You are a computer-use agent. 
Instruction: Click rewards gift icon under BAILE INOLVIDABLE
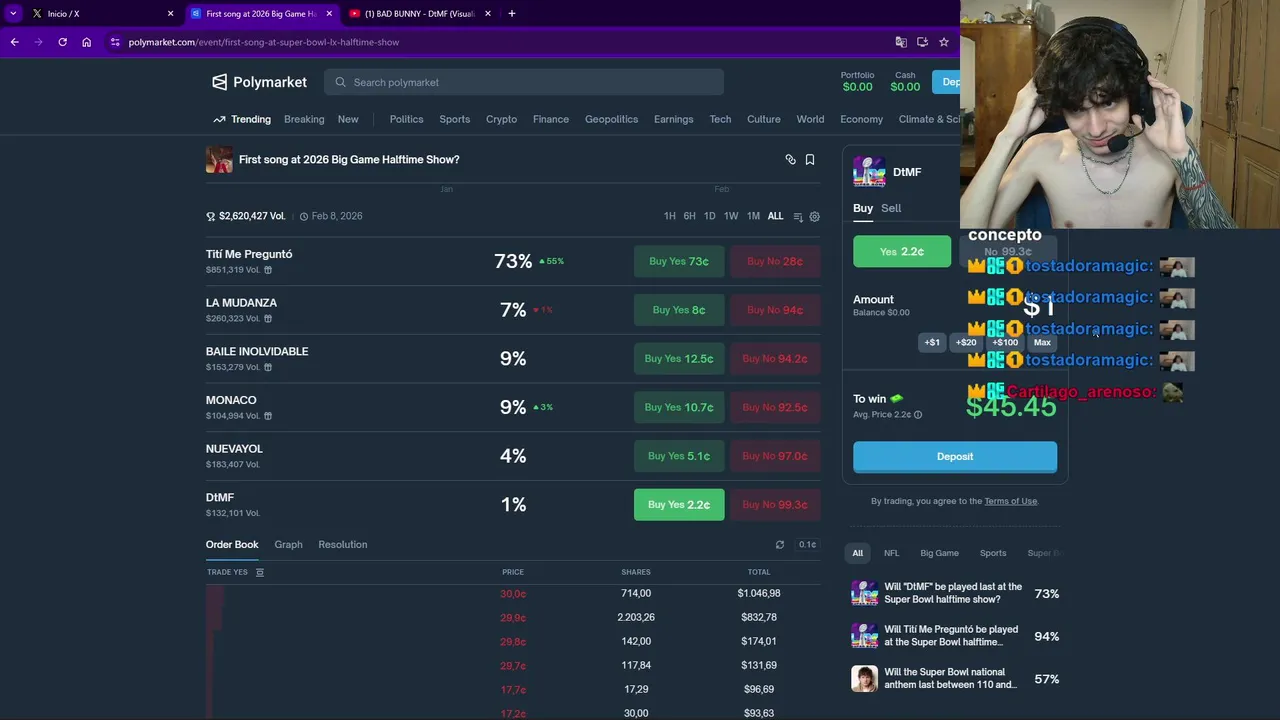[x=268, y=367]
